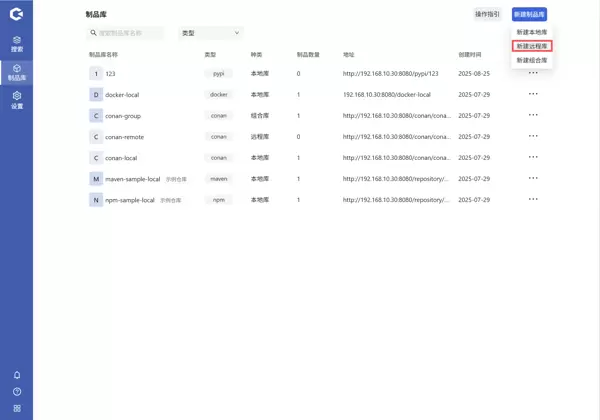Open more actions for docker-local row
The image size is (600, 420).
click(x=533, y=94)
